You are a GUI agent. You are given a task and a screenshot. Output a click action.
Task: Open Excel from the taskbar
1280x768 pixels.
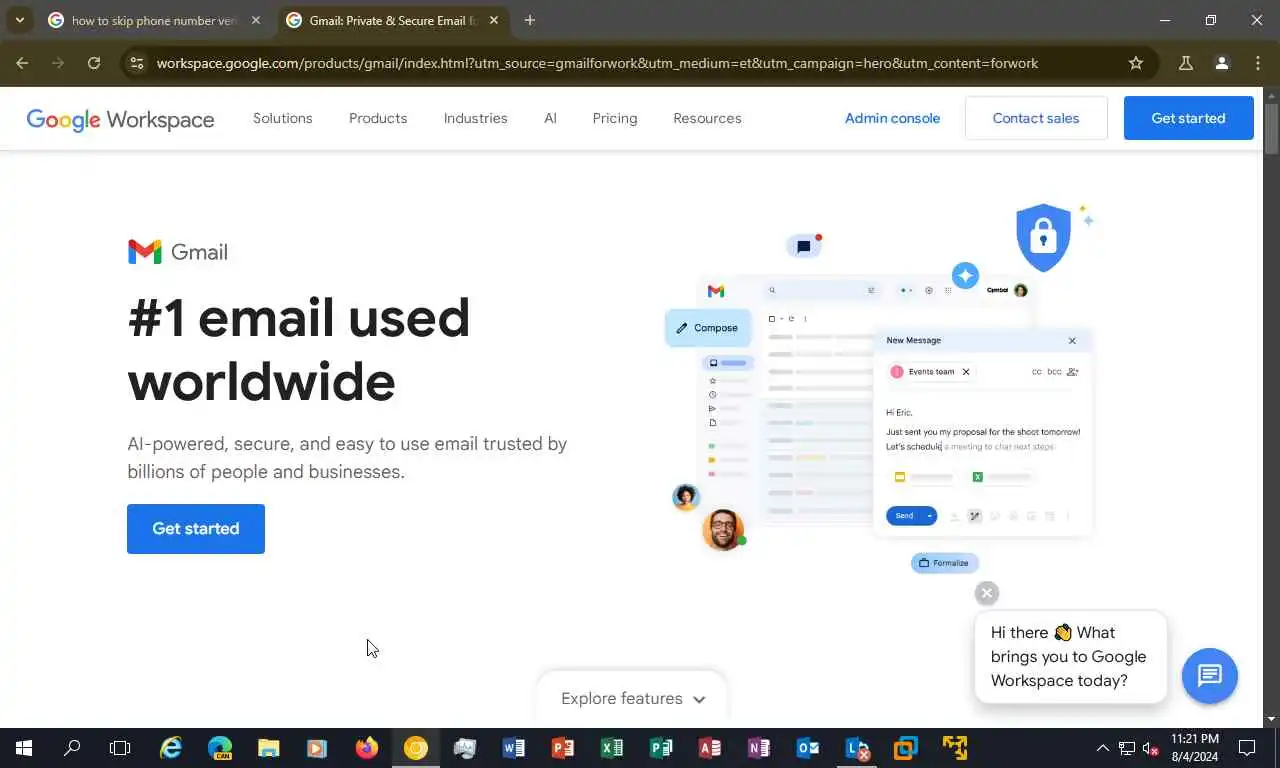(x=612, y=748)
